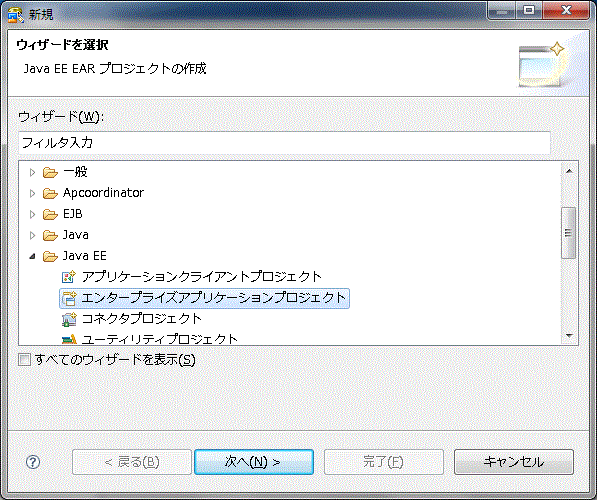Viewport: 597px width, 500px height.
Task: Click the scrollbar up arrow
Action: 569,171
